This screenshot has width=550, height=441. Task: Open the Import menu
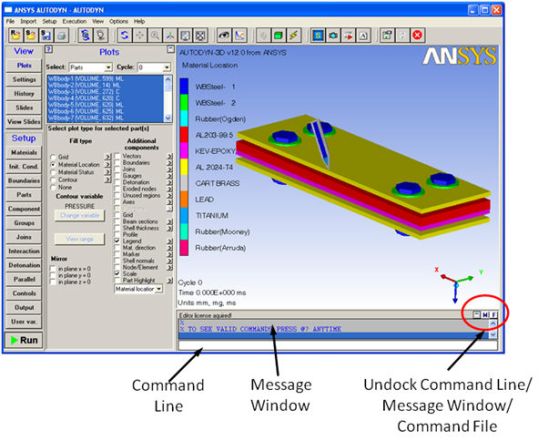pos(28,21)
